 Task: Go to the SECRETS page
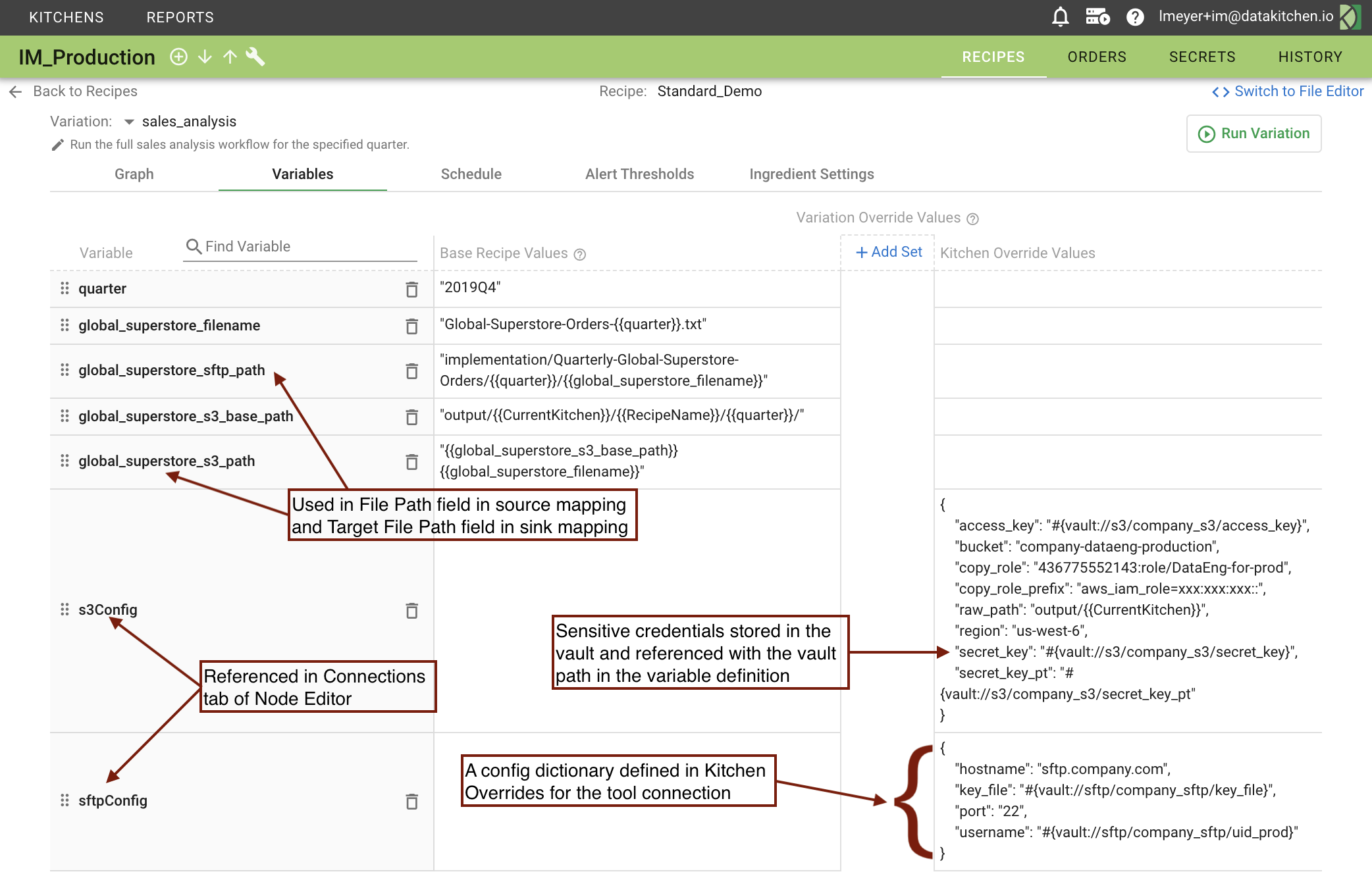coord(1202,57)
